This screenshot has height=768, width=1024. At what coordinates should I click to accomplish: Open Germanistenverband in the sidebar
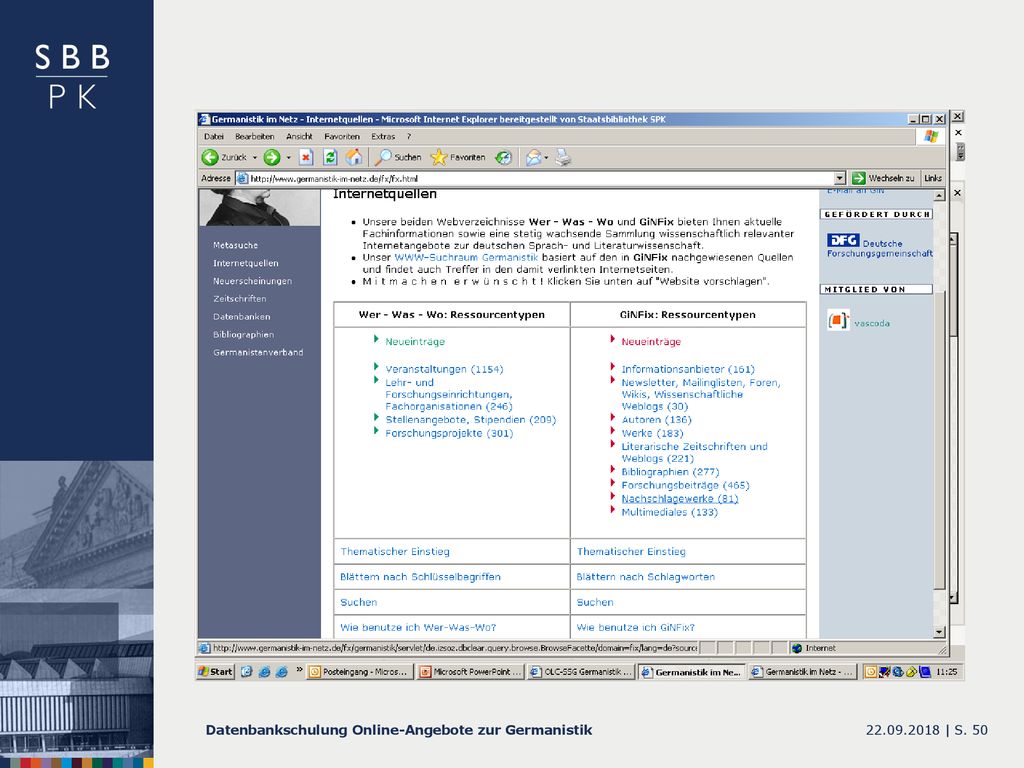[258, 352]
